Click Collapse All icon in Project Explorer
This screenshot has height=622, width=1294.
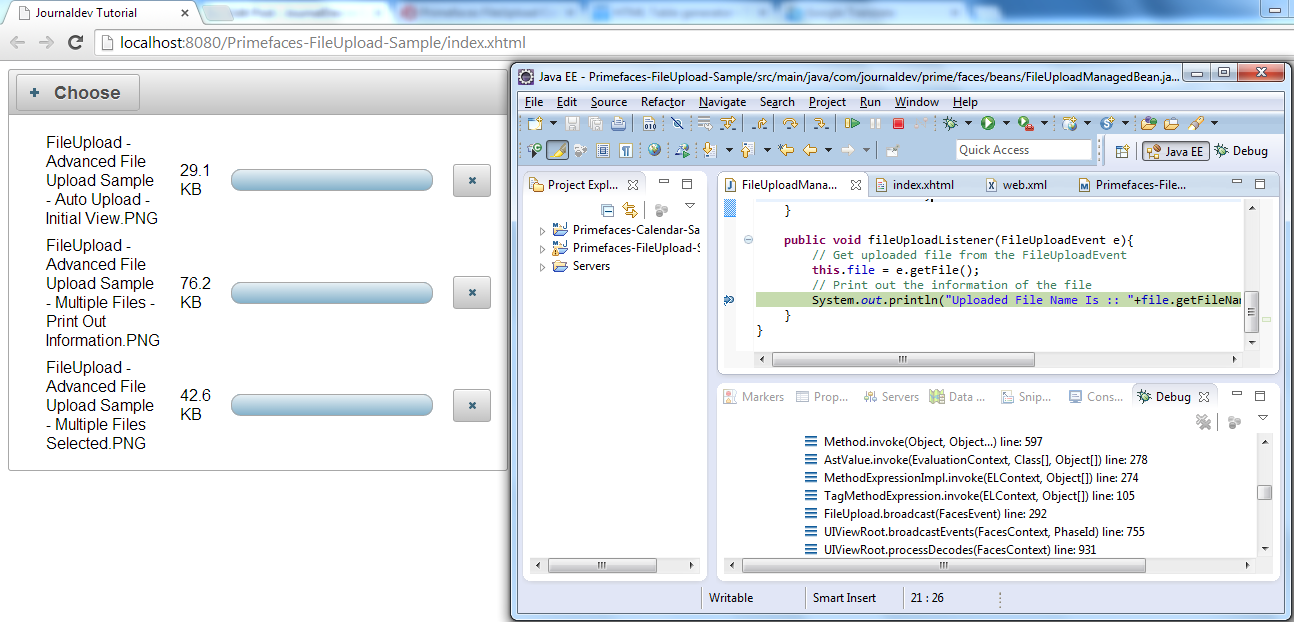(x=607, y=210)
